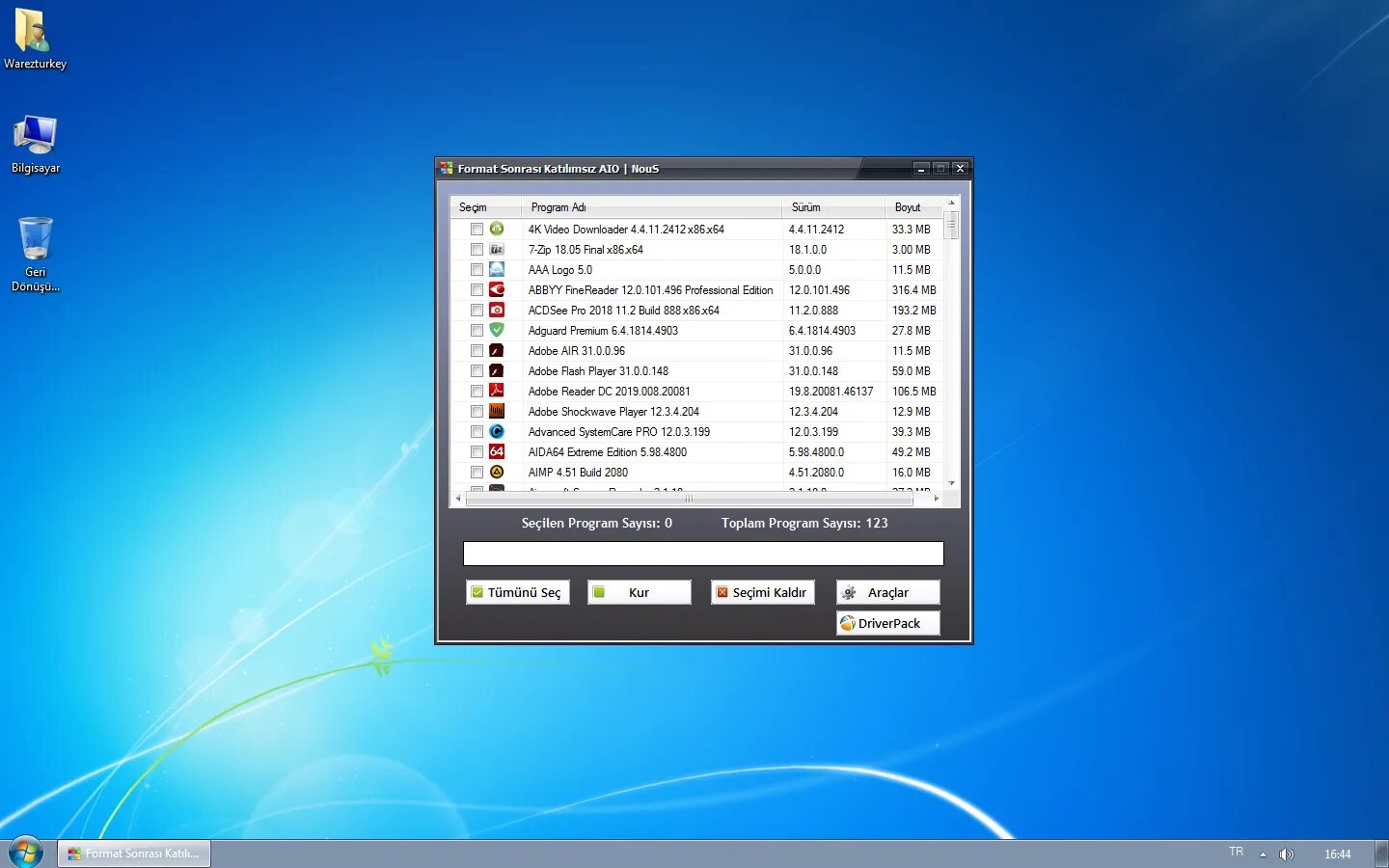The image size is (1389, 868).
Task: Open the DriverPack button
Action: [888, 623]
